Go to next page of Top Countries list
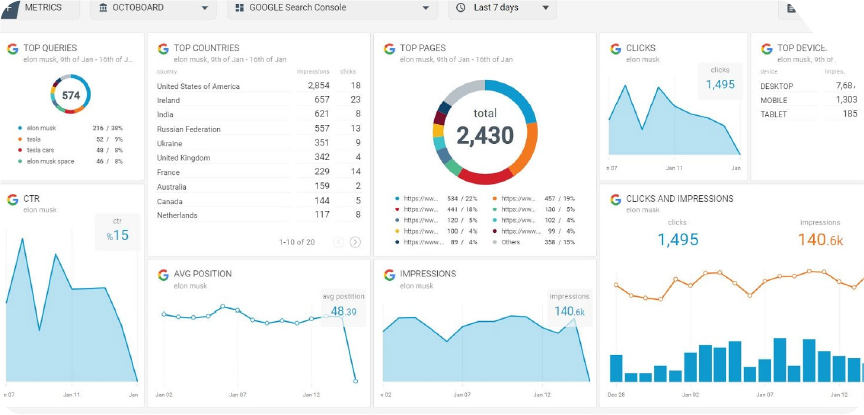 click(x=355, y=241)
